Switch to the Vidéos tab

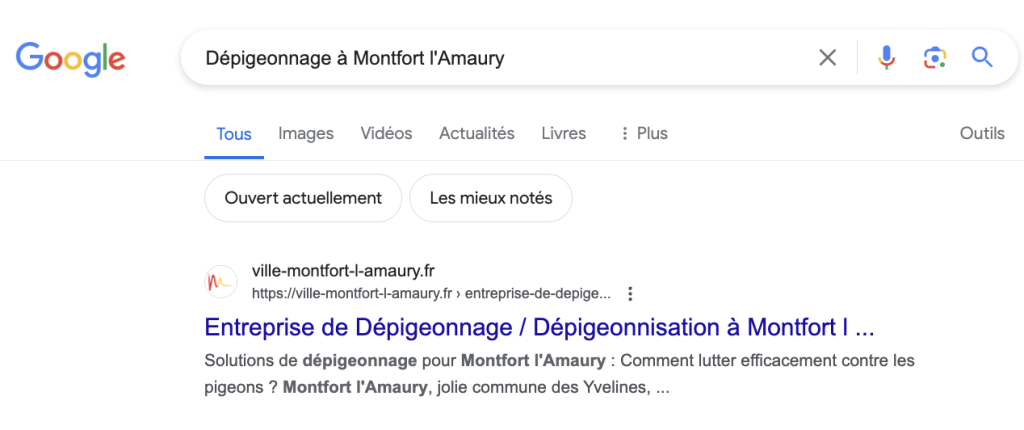[386, 134]
